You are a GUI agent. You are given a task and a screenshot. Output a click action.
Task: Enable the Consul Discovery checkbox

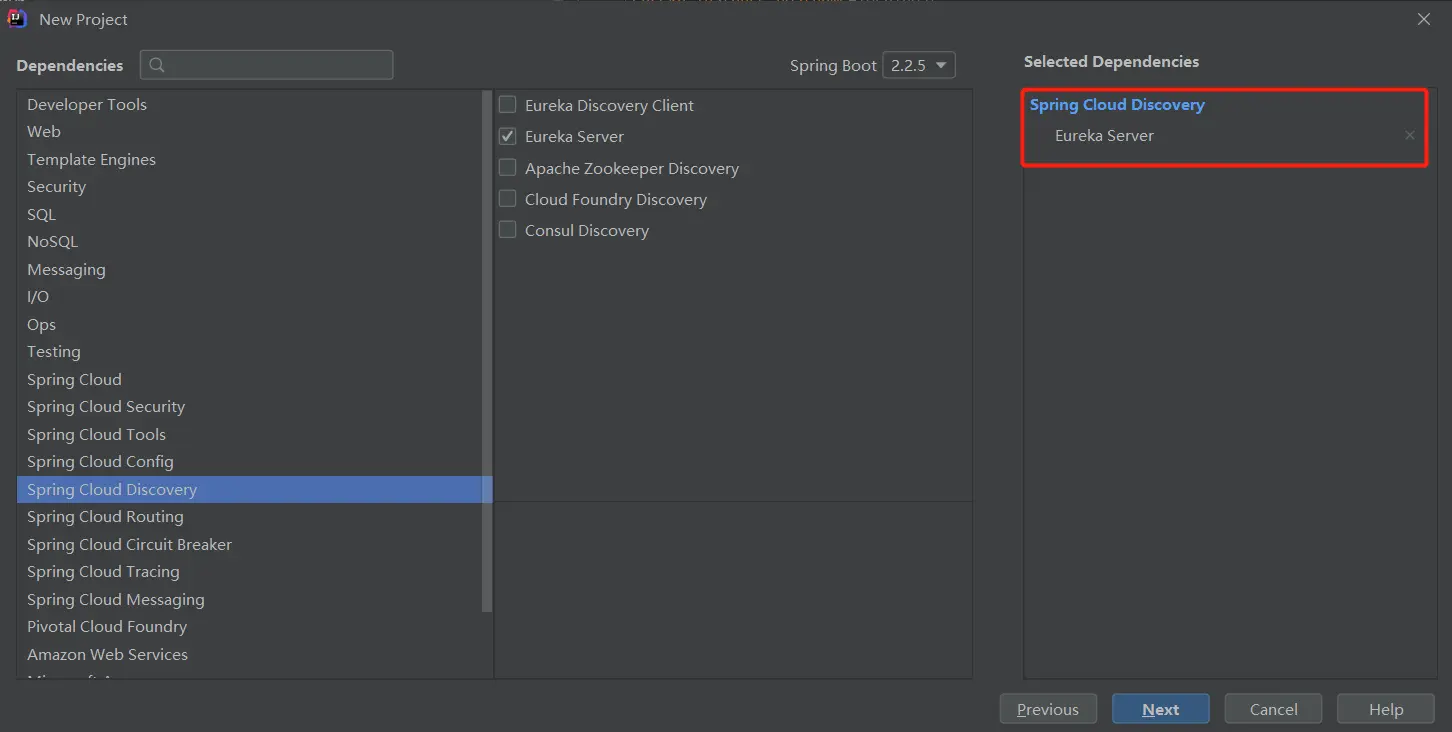click(x=508, y=230)
